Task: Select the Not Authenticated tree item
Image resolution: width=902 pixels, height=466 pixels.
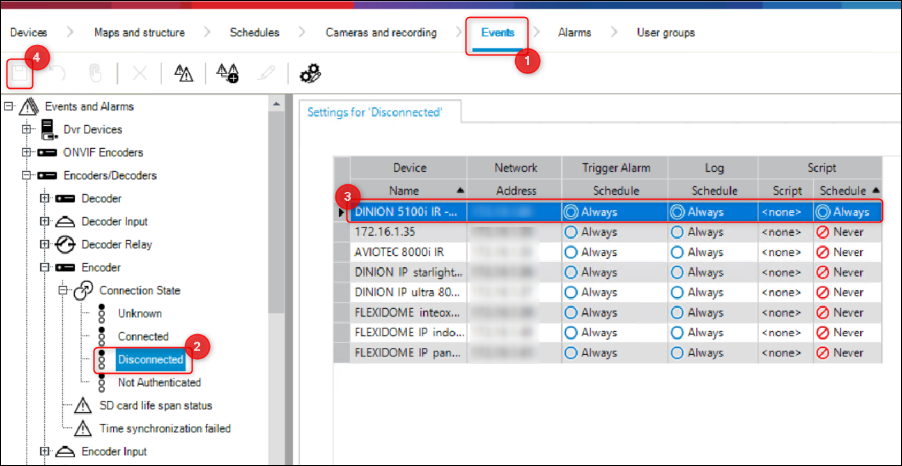Action: 158,382
